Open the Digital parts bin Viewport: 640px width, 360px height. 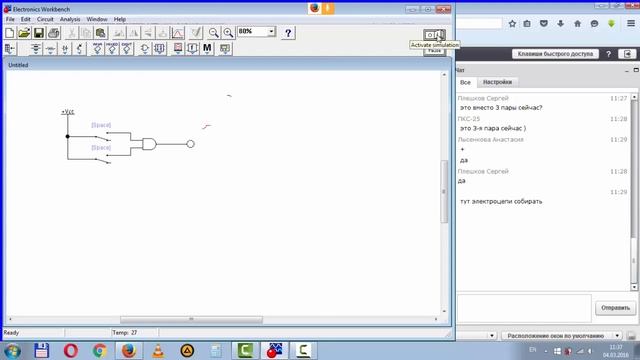159,49
